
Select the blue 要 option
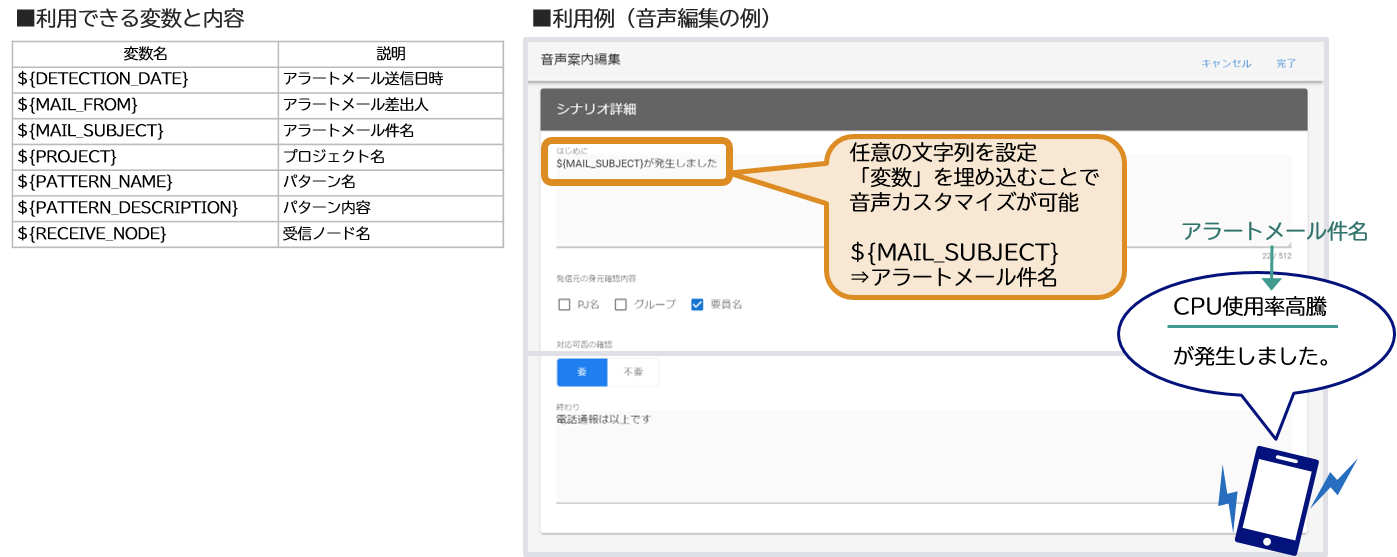coord(582,372)
